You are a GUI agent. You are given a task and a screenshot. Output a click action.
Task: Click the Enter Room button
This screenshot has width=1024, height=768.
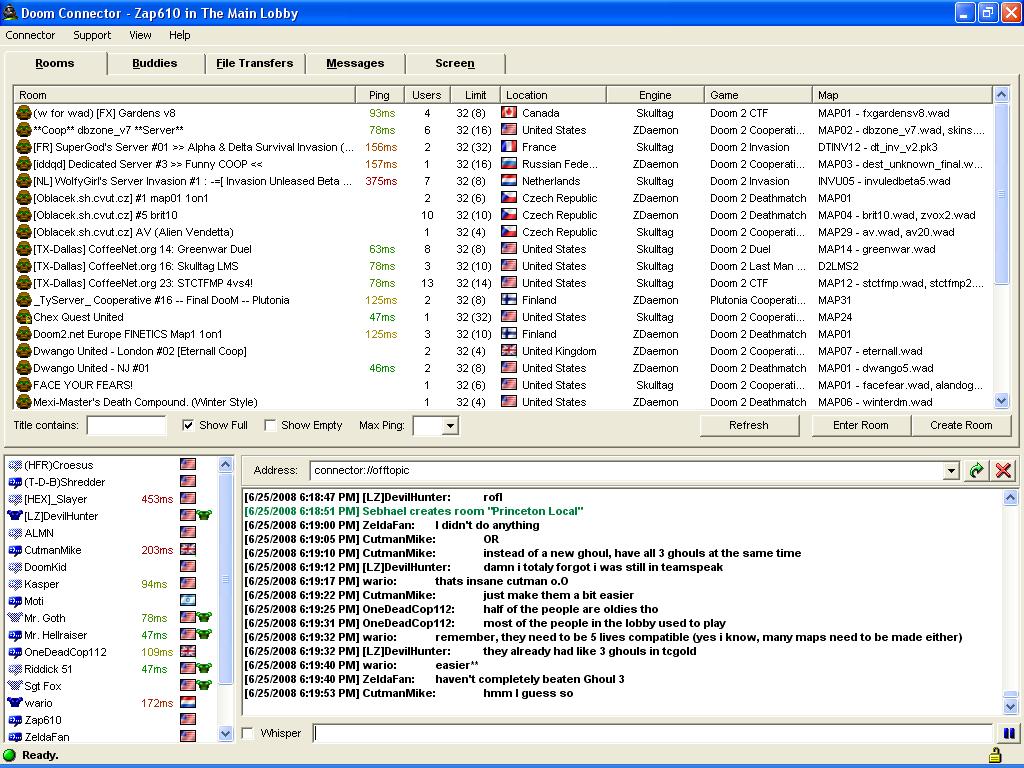860,425
